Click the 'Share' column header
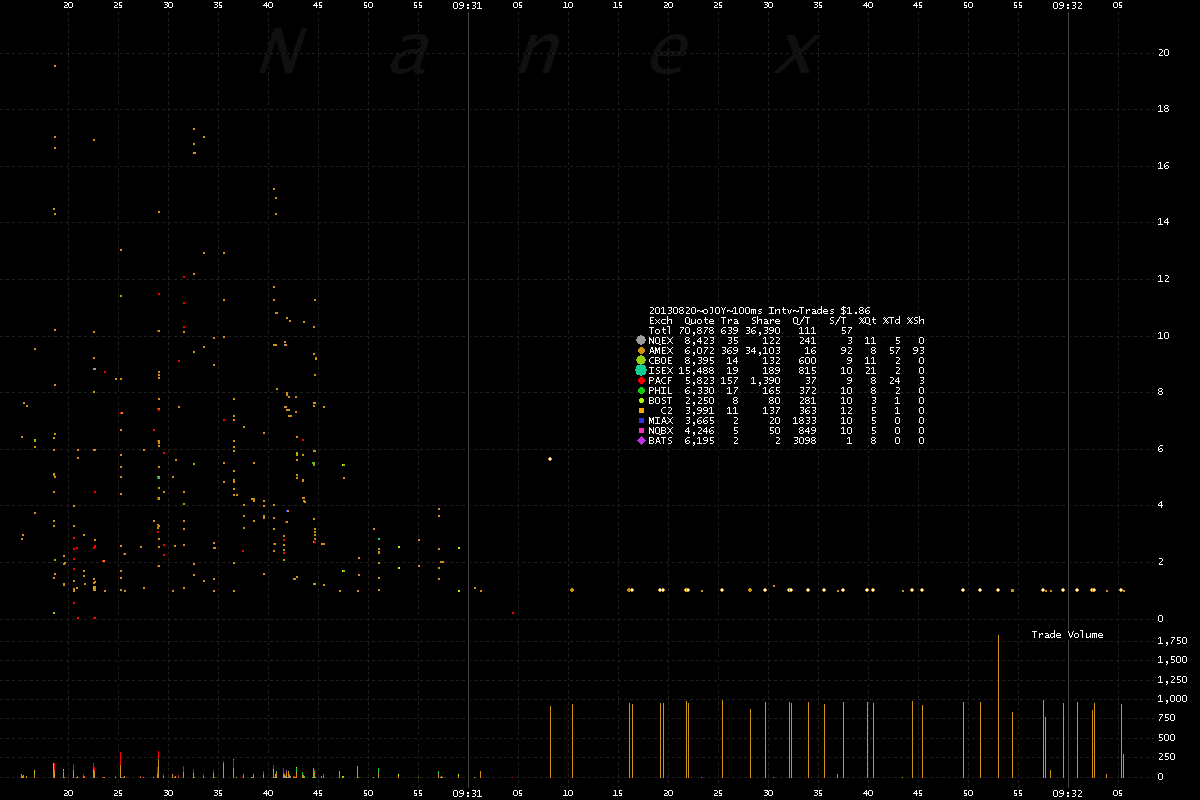 click(x=766, y=321)
